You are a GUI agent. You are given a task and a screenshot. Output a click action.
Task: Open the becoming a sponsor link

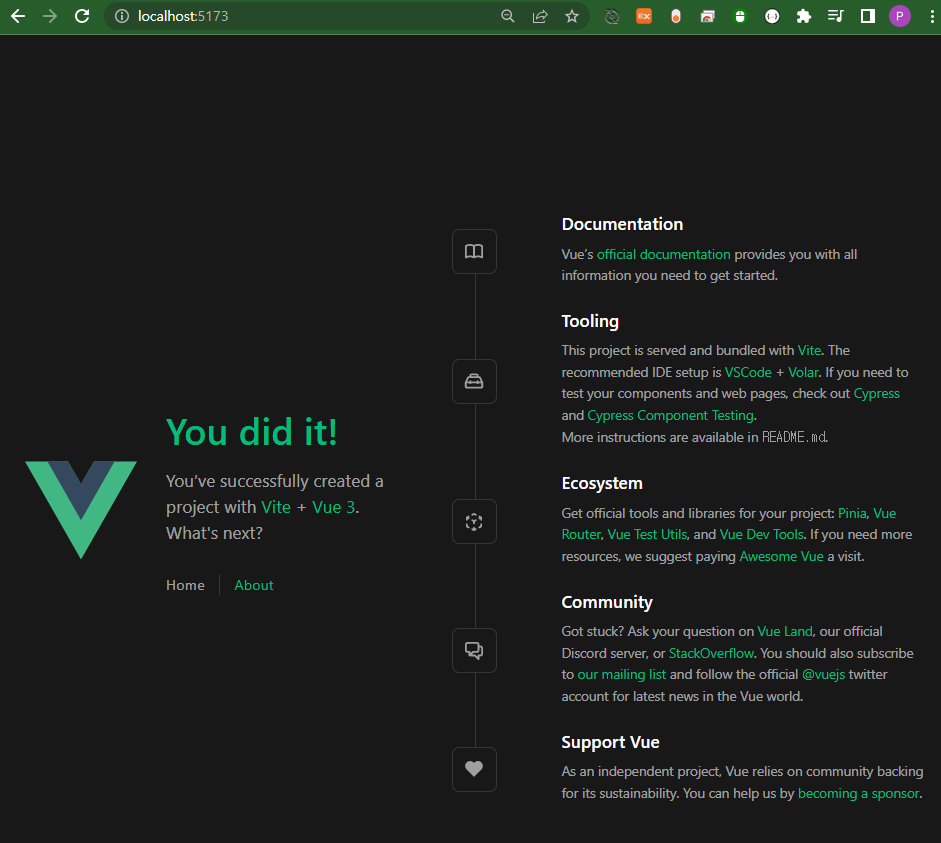pos(859,794)
